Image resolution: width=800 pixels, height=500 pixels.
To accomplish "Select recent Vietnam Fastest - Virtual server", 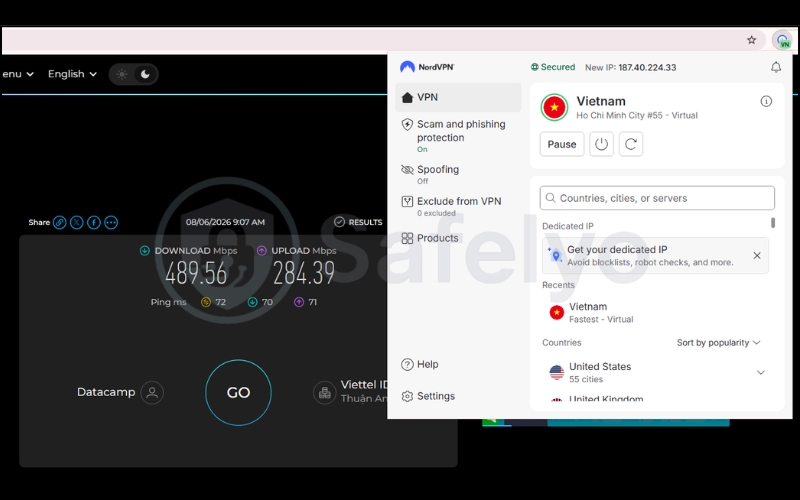I will [x=657, y=312].
